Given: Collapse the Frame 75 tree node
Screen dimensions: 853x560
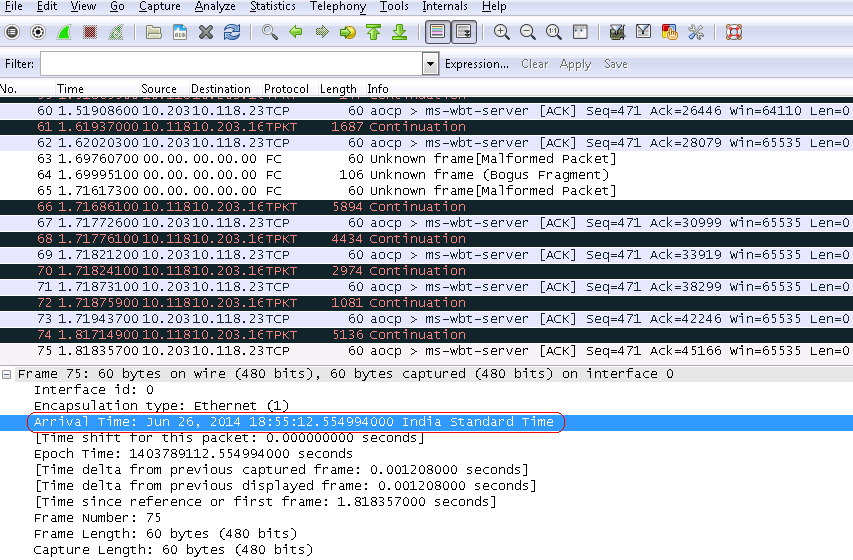Looking at the screenshot, I should (8, 374).
